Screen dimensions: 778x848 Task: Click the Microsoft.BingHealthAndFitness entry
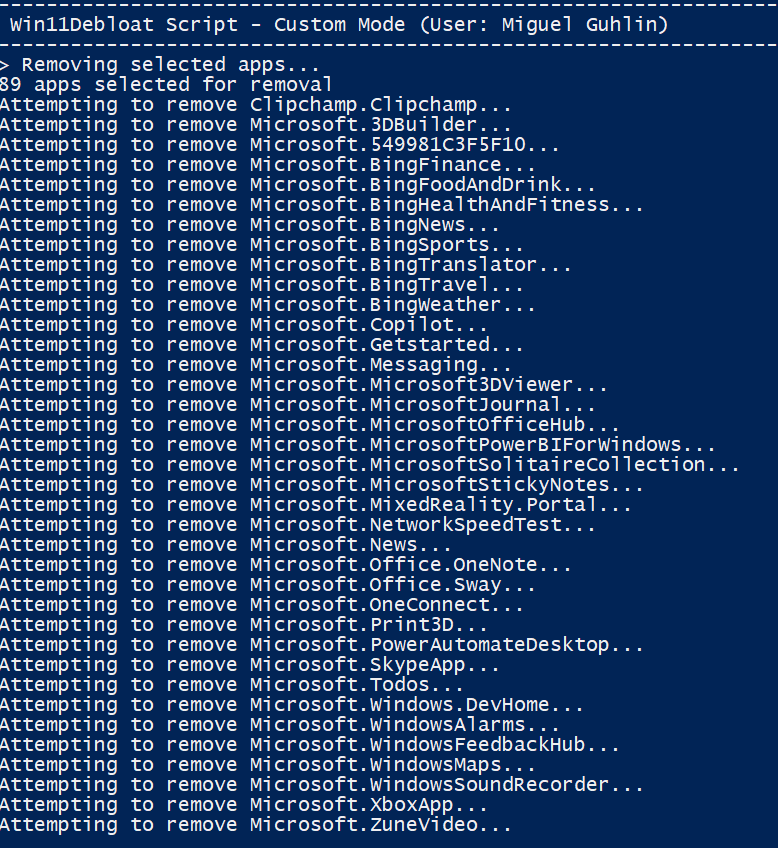(322, 205)
